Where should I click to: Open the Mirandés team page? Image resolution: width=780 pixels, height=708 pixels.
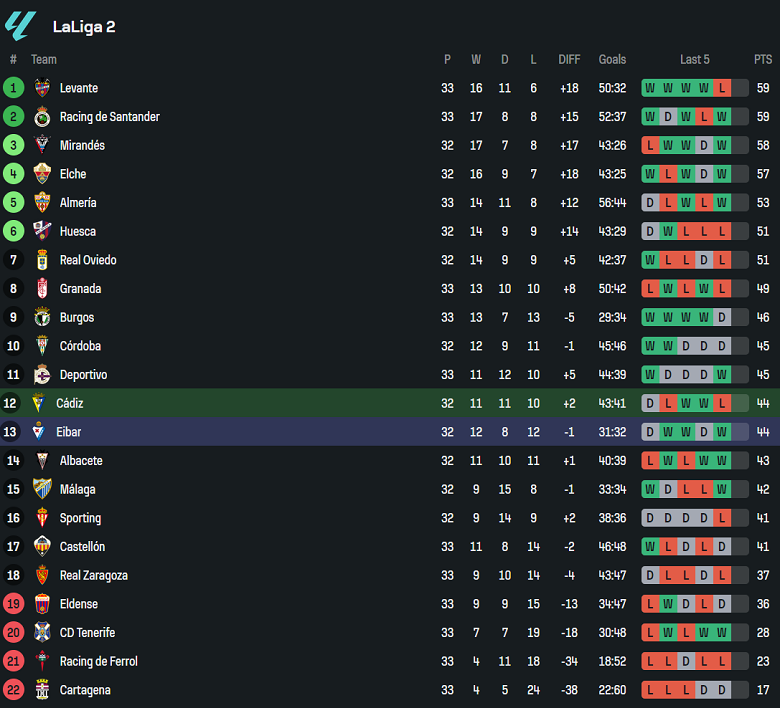click(82, 146)
